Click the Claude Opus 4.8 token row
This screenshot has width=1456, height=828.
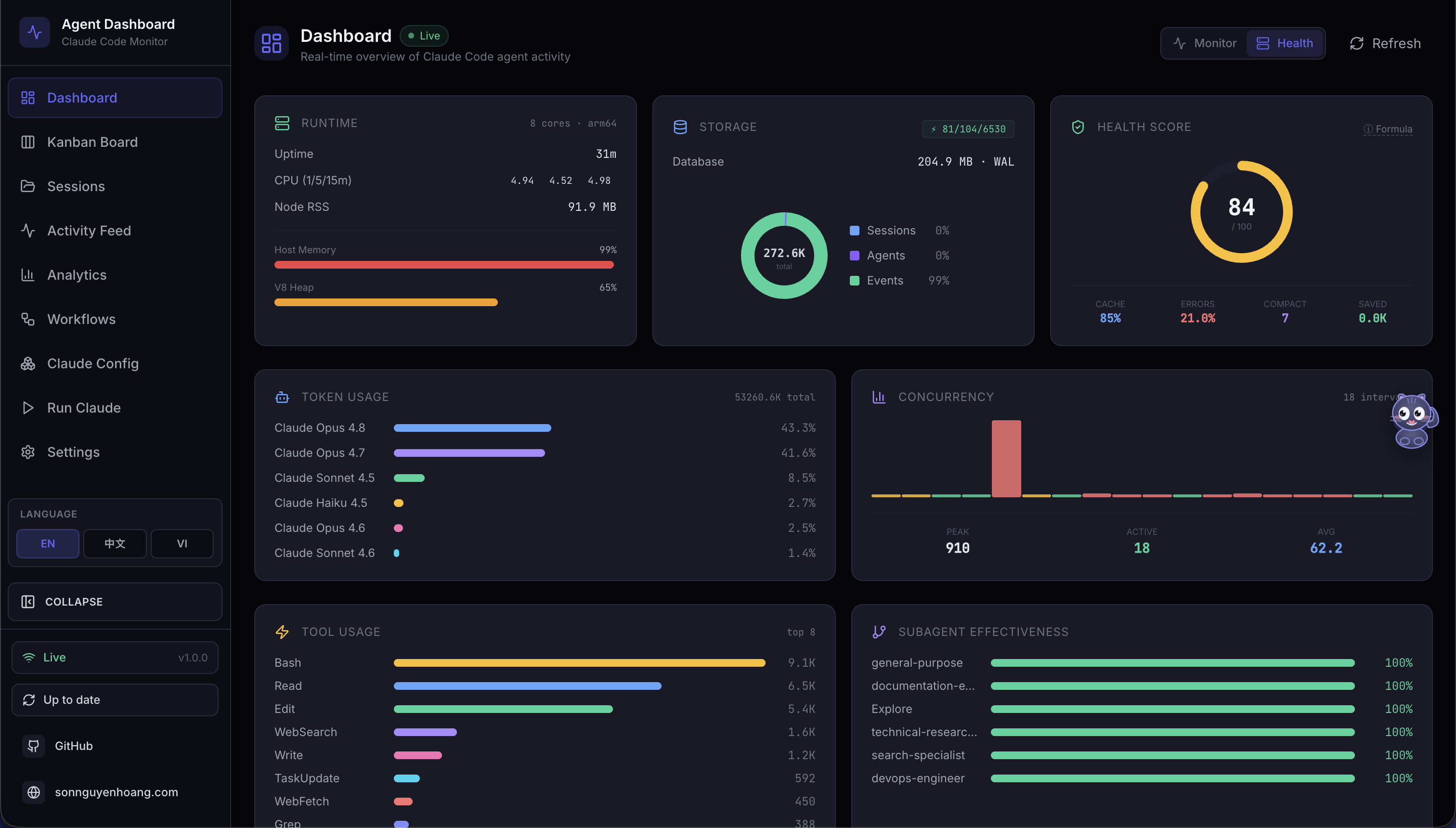click(544, 428)
